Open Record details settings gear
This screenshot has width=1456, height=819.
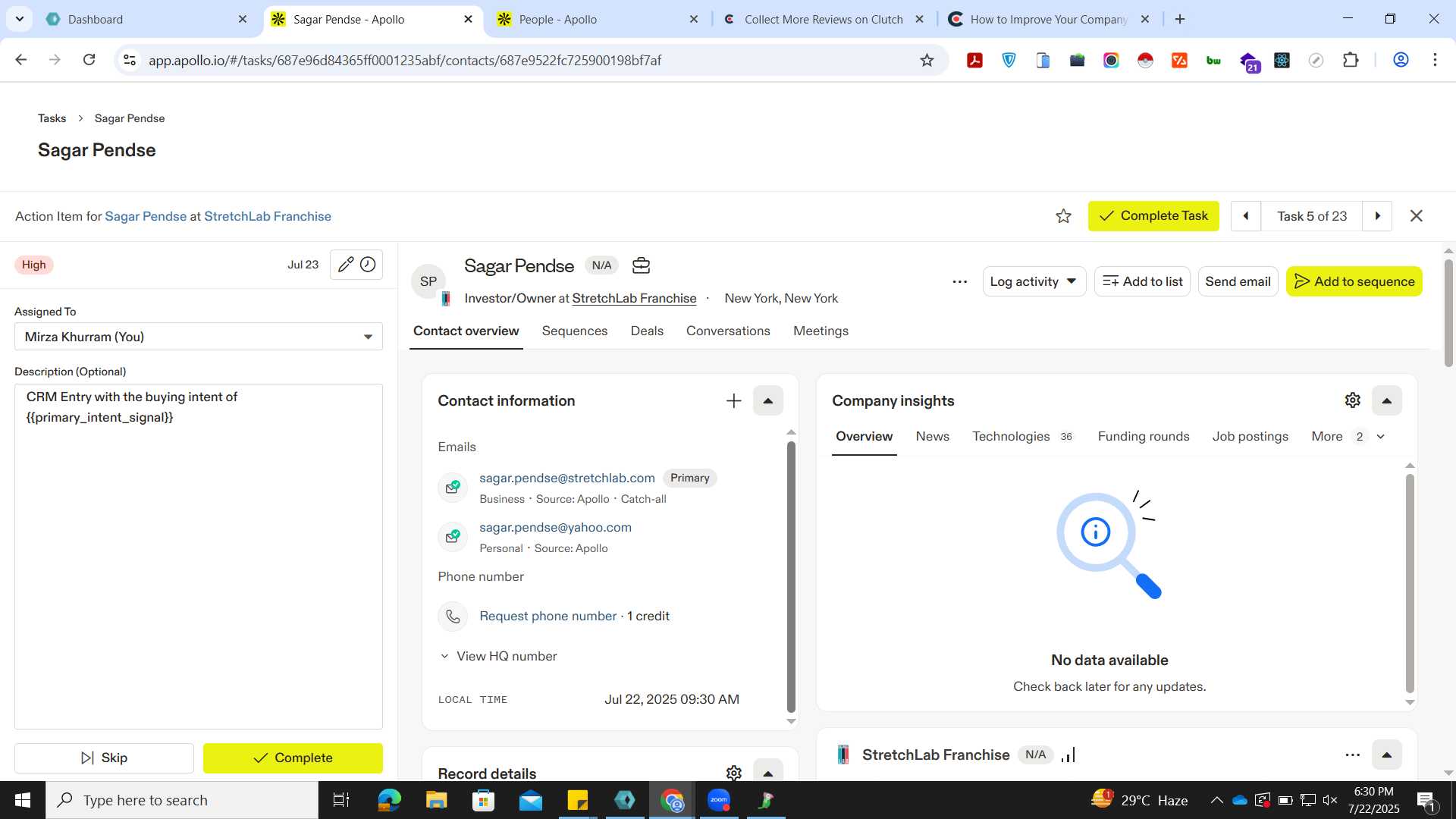click(x=733, y=773)
